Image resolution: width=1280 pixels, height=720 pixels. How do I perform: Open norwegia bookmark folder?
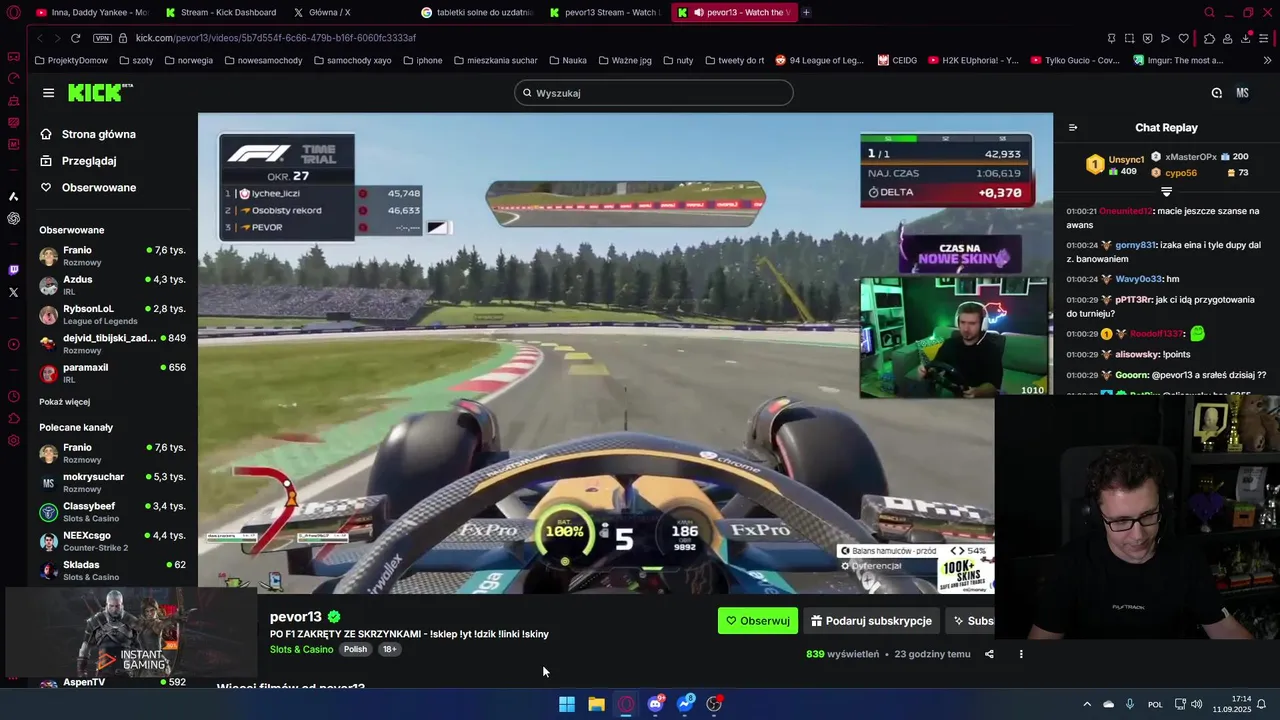point(188,60)
